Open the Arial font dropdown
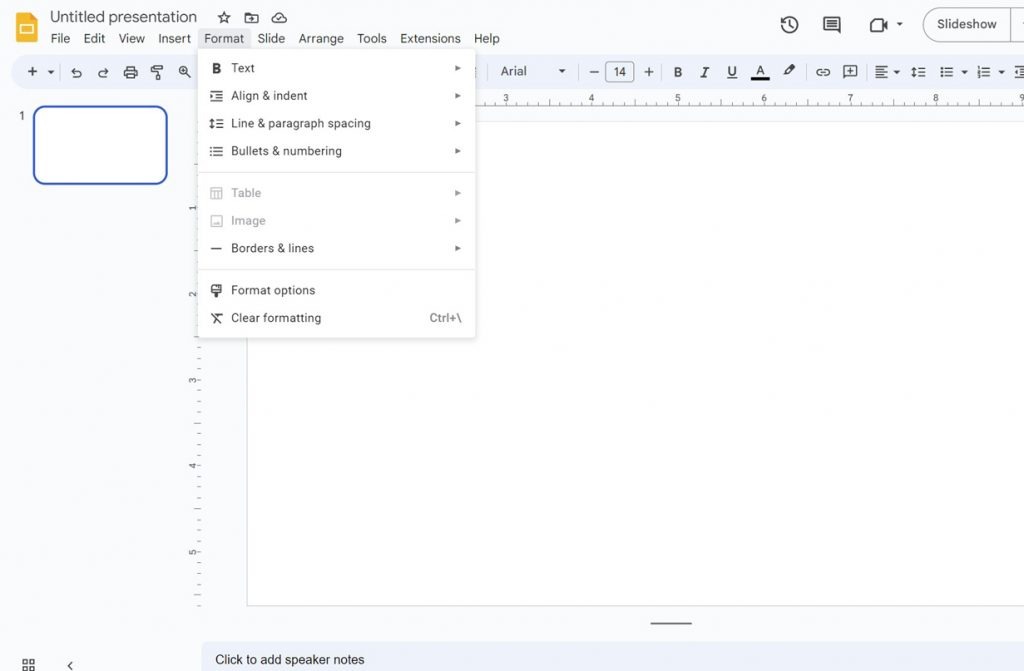 tap(532, 71)
